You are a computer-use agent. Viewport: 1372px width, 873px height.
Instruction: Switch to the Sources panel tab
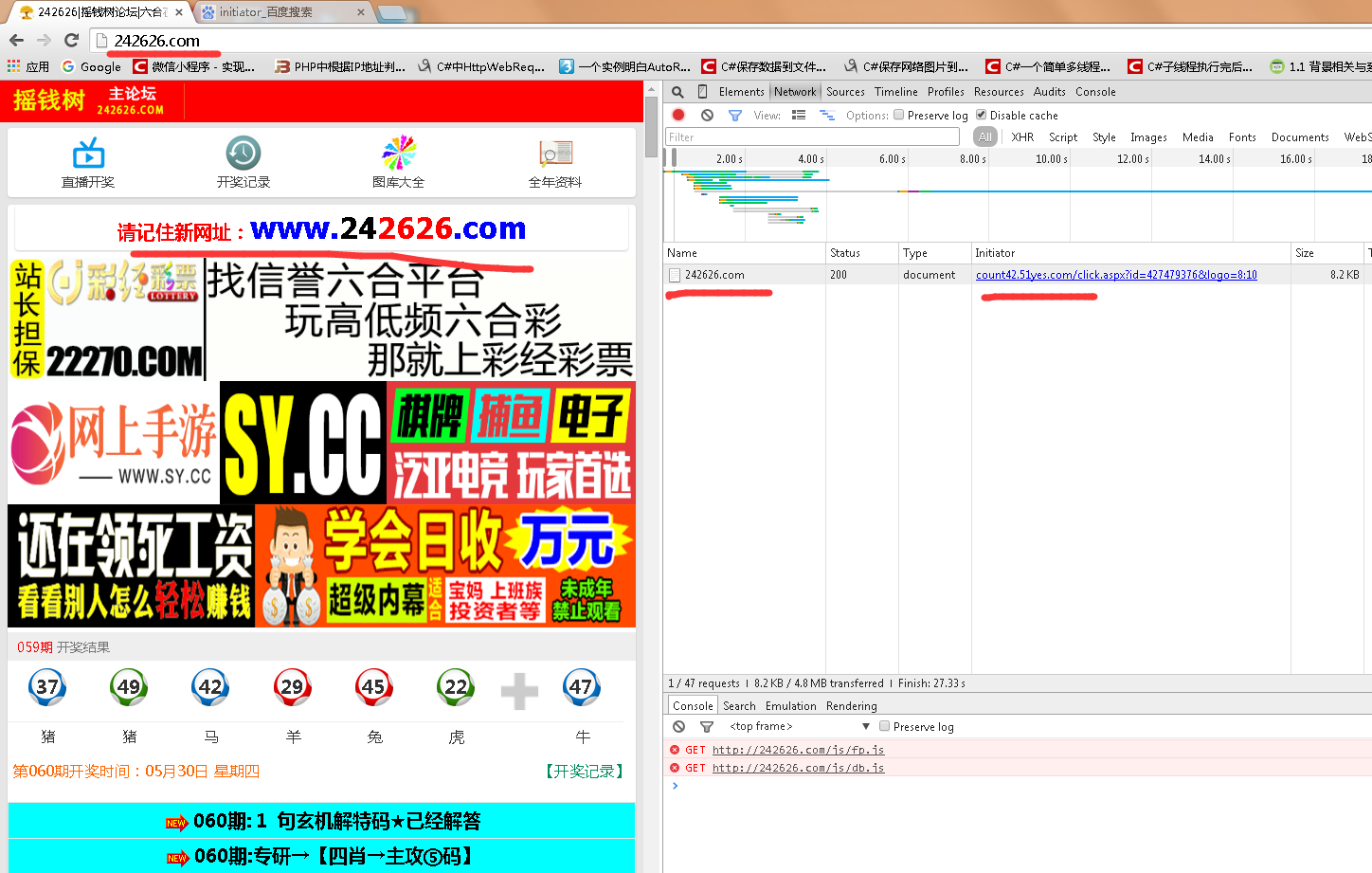(x=845, y=92)
